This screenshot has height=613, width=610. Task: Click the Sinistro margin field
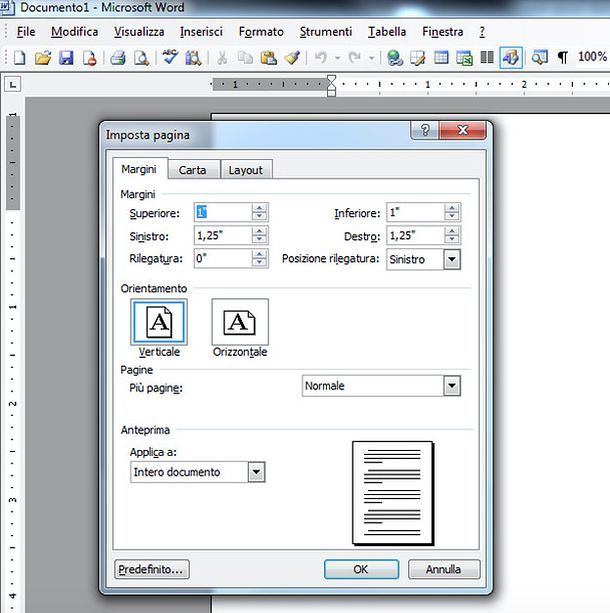point(222,235)
